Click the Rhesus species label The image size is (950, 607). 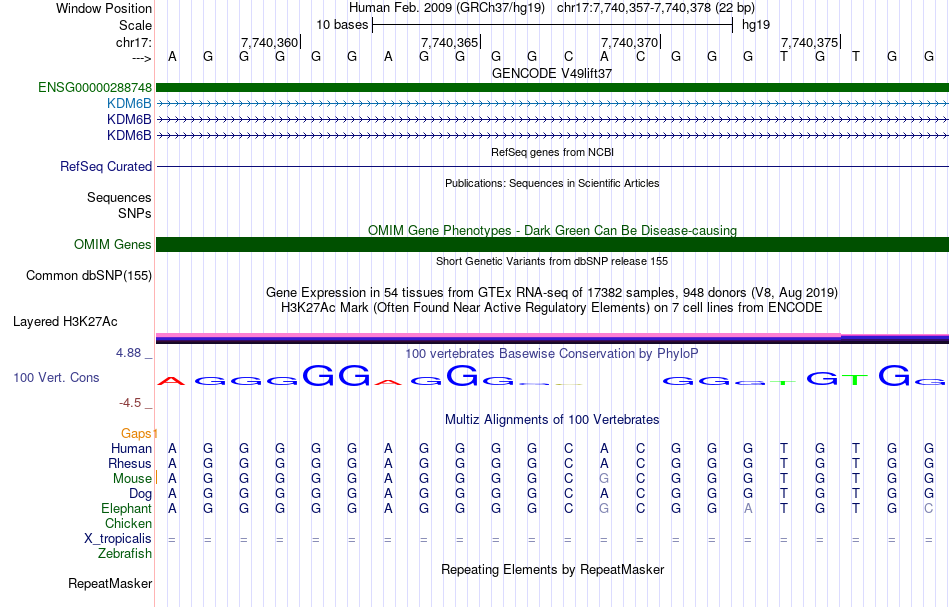[130, 463]
